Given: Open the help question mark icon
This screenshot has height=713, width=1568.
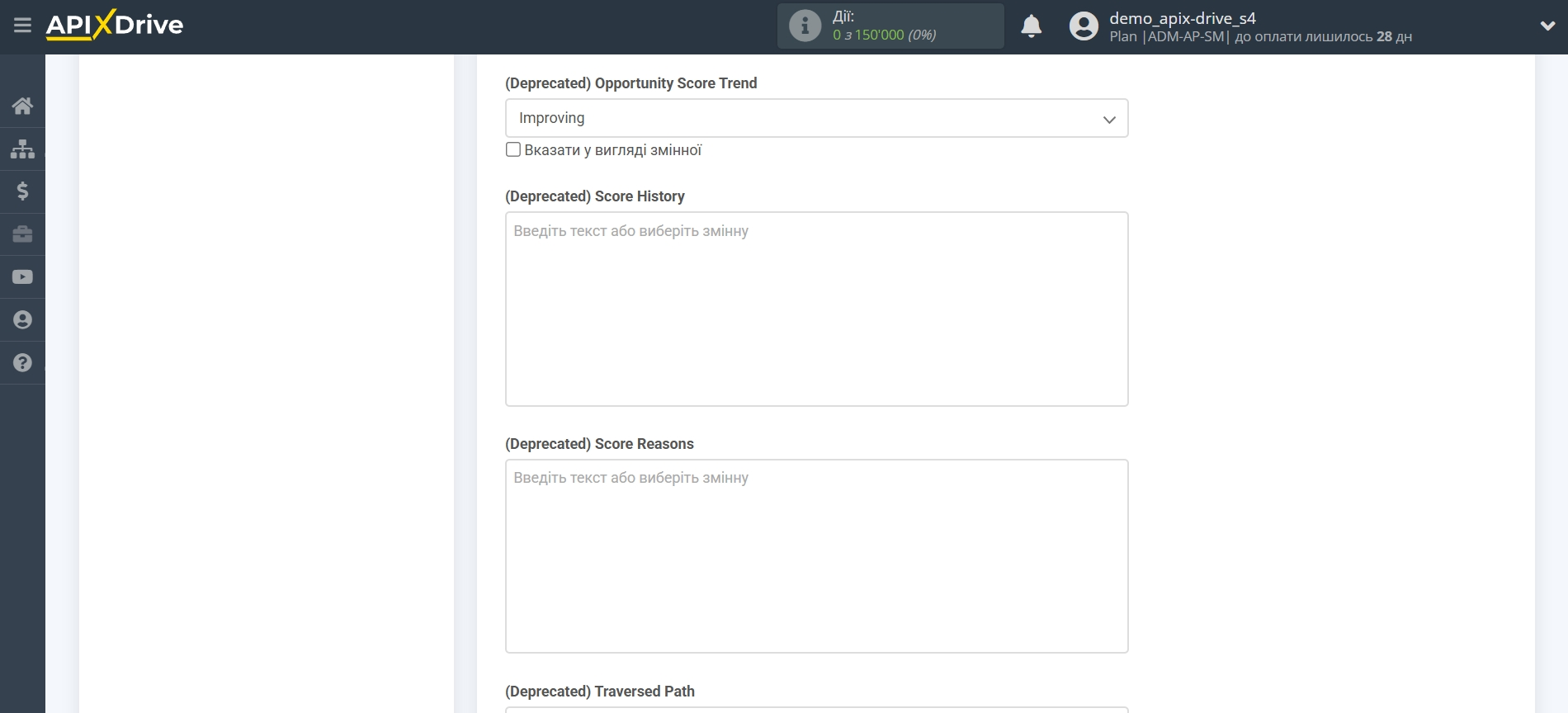Looking at the screenshot, I should [x=22, y=363].
